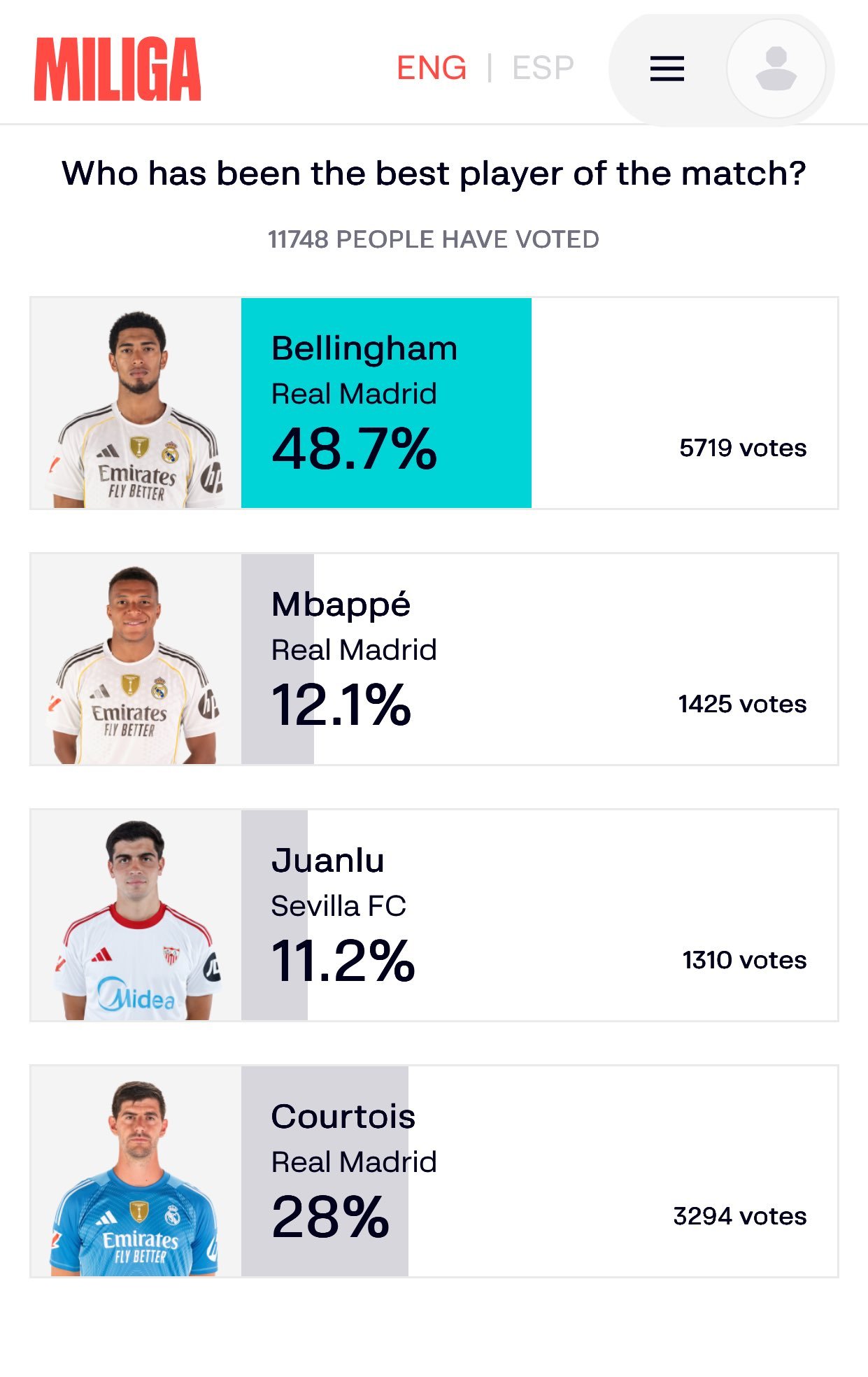Select the ENG language option

click(x=432, y=68)
